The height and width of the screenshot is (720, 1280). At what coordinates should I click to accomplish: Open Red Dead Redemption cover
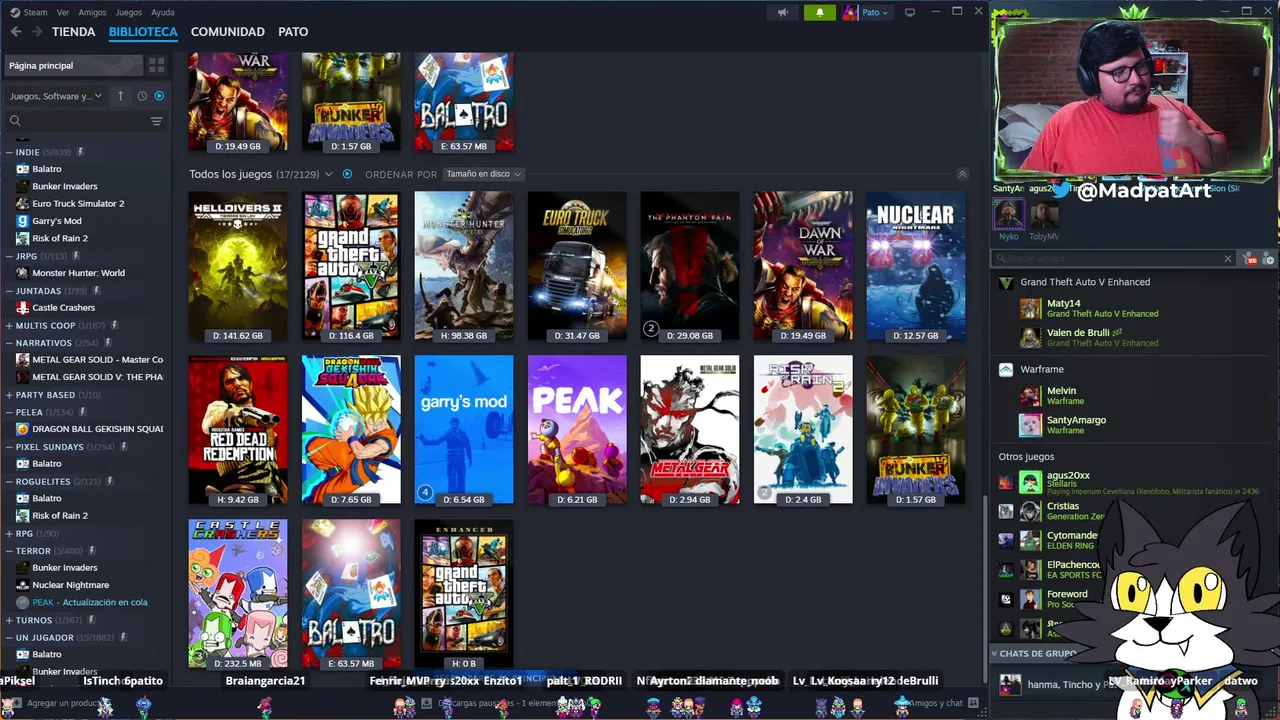click(238, 429)
